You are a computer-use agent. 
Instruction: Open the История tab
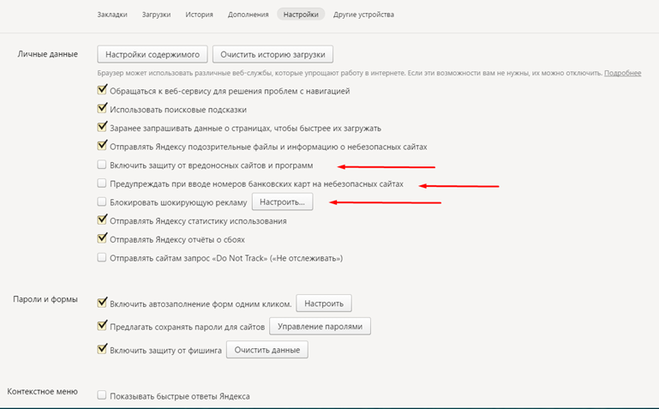tap(199, 16)
